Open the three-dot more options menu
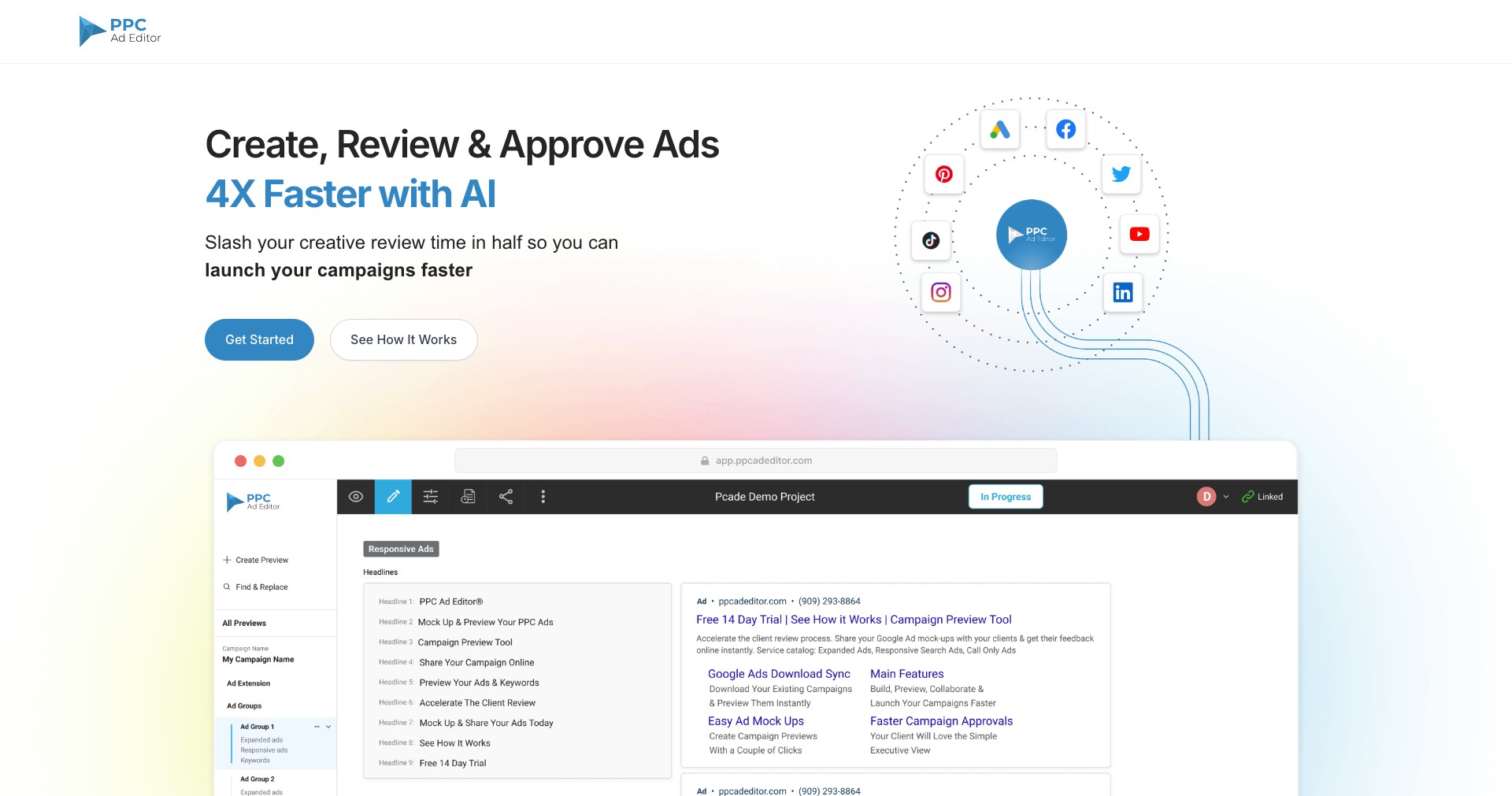 tap(543, 497)
